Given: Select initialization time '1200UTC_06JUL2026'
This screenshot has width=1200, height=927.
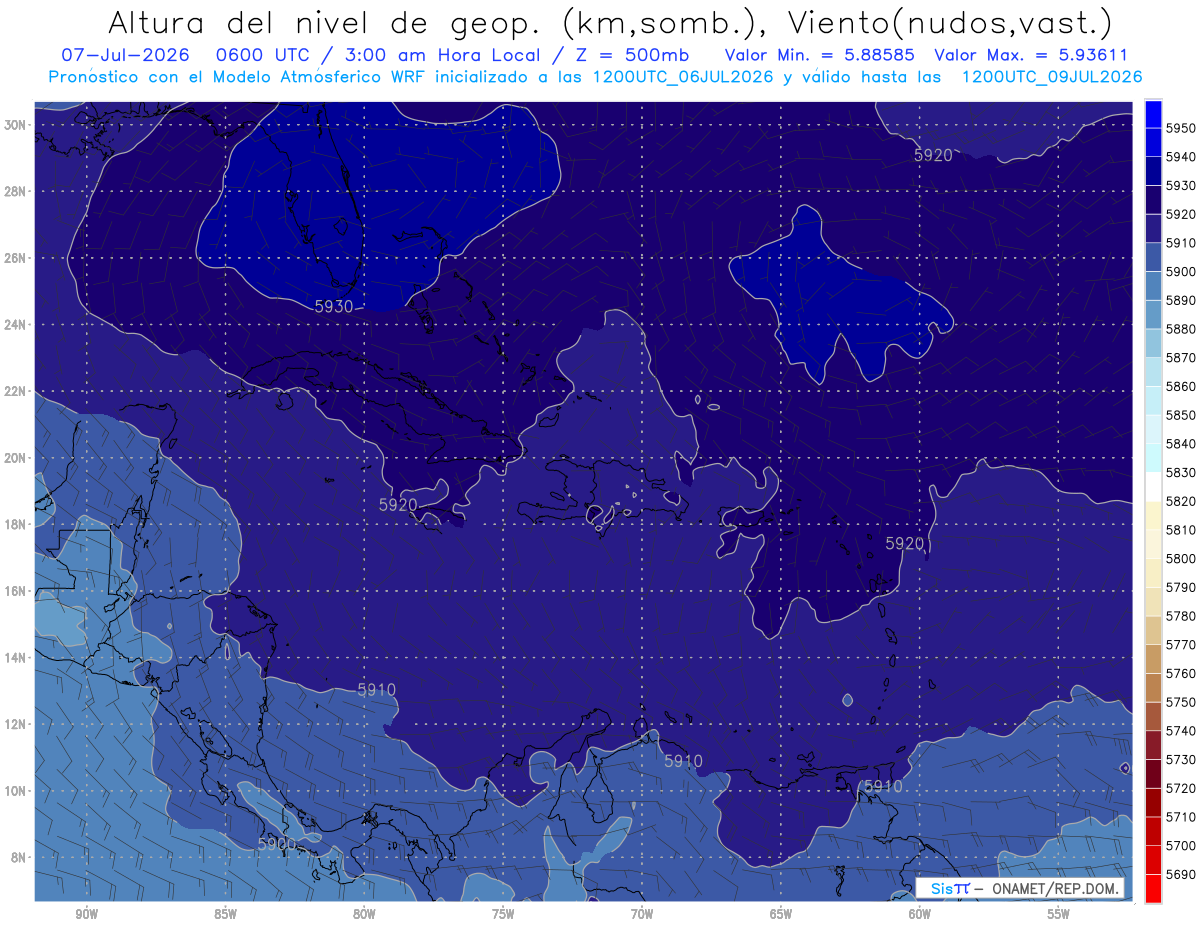Looking at the screenshot, I should pyautogui.click(x=682, y=76).
